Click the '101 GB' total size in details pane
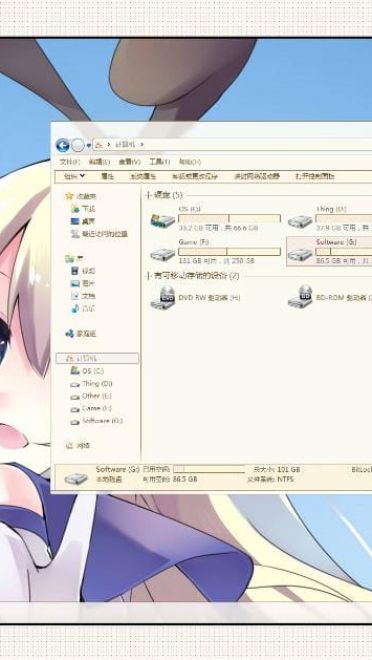 [x=289, y=469]
